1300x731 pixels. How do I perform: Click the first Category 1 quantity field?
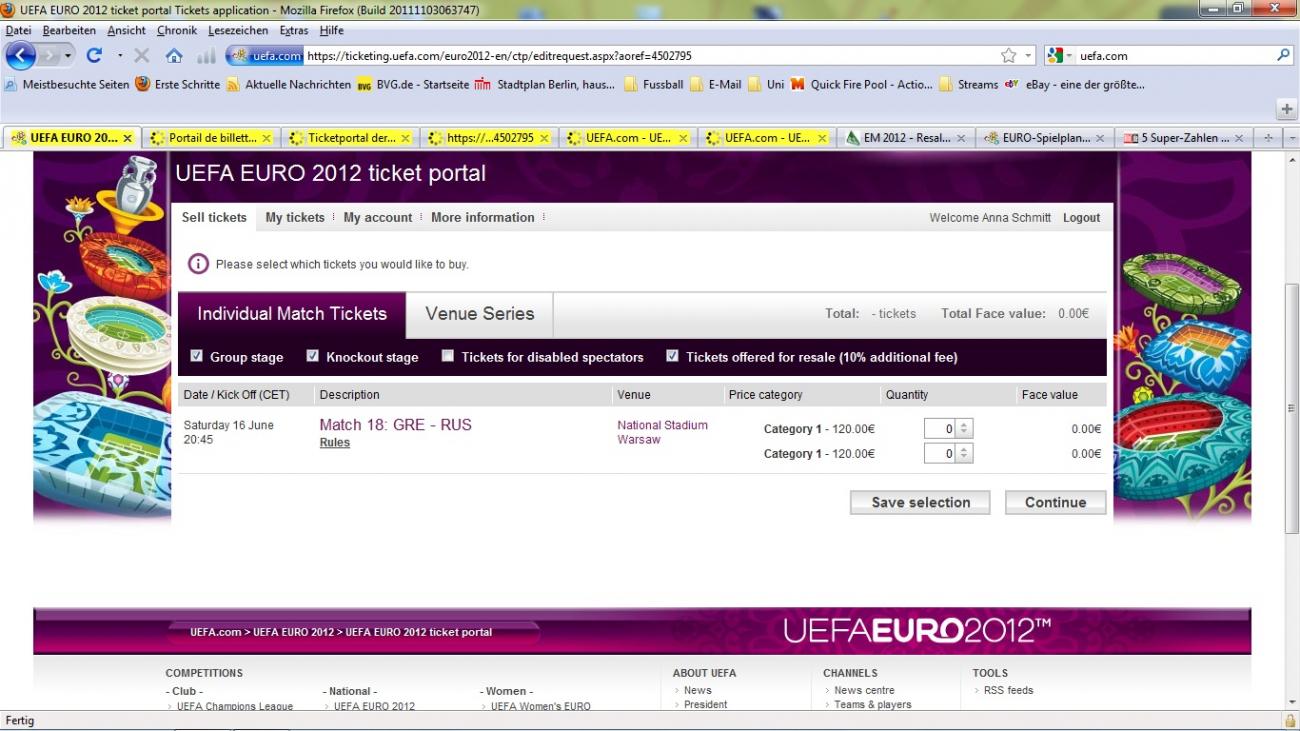[x=940, y=429]
